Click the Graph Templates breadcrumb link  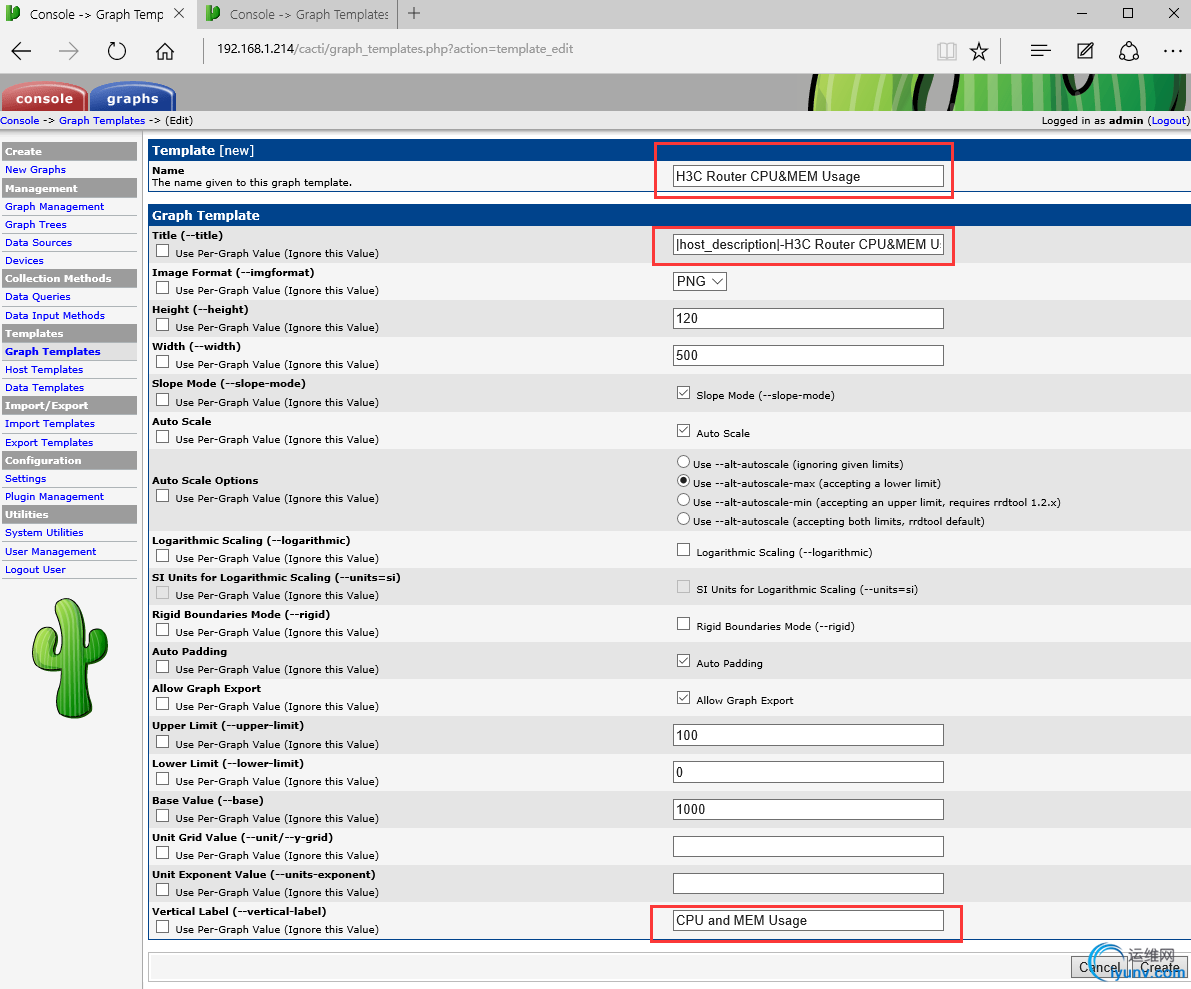pos(102,121)
